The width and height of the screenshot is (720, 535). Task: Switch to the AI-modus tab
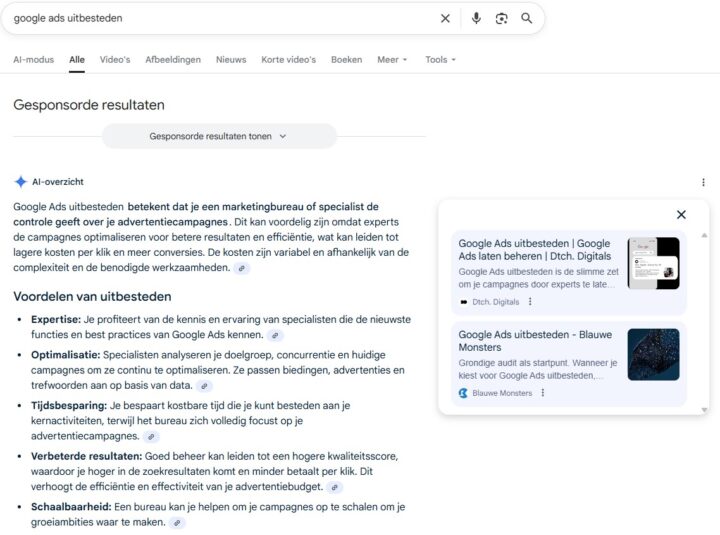pos(34,60)
